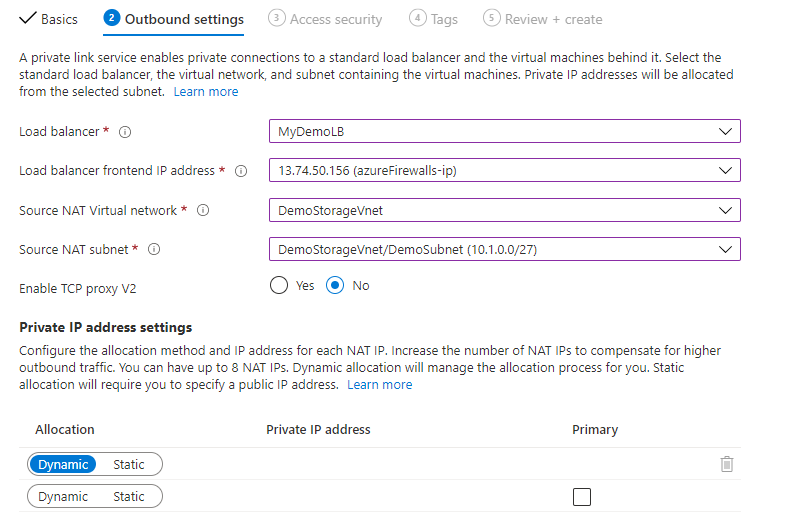
Task: Select No for Enable TCP proxy V2
Action: (x=336, y=286)
